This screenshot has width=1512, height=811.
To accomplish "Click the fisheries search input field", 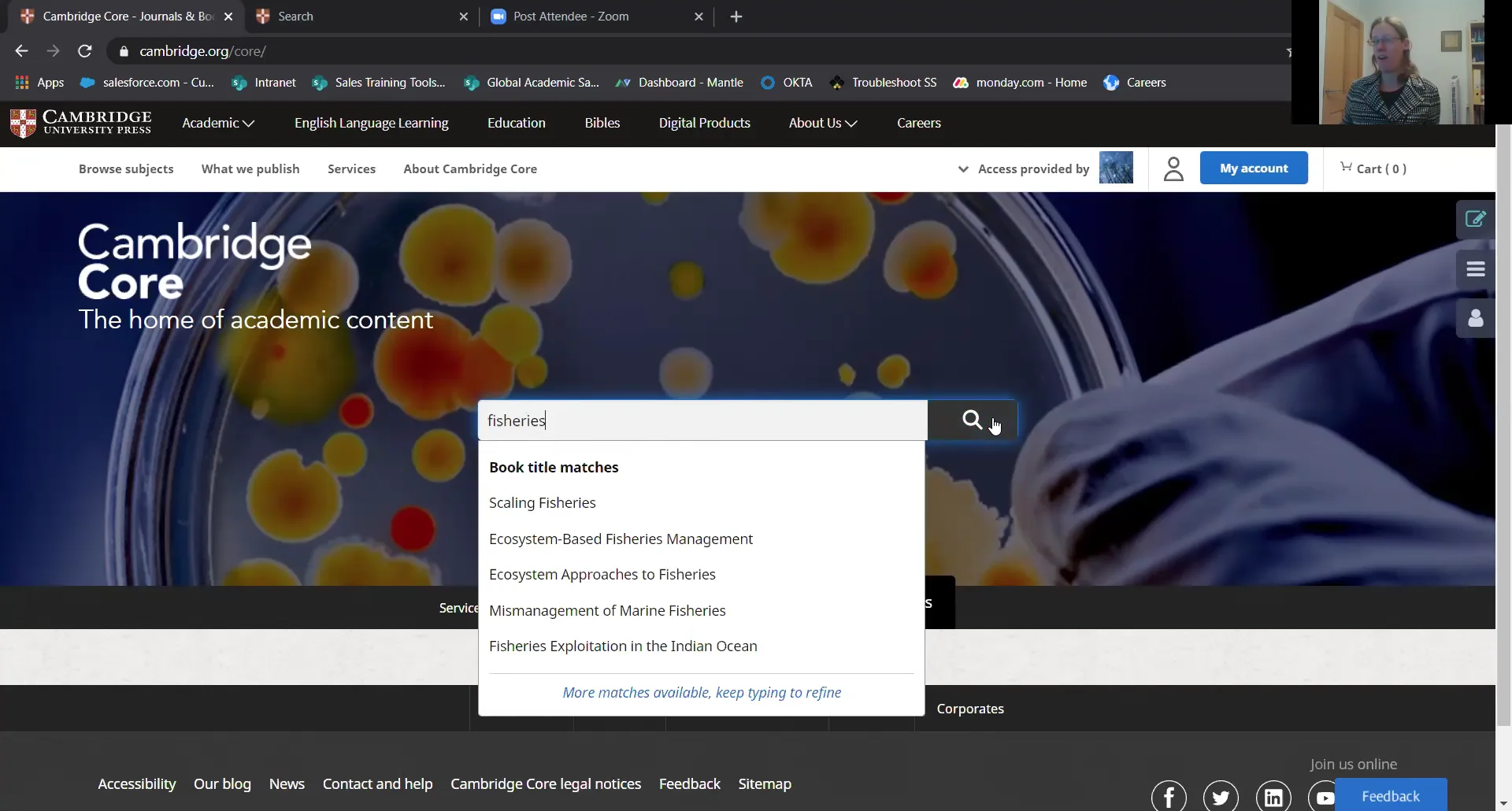I will pyautogui.click(x=702, y=420).
